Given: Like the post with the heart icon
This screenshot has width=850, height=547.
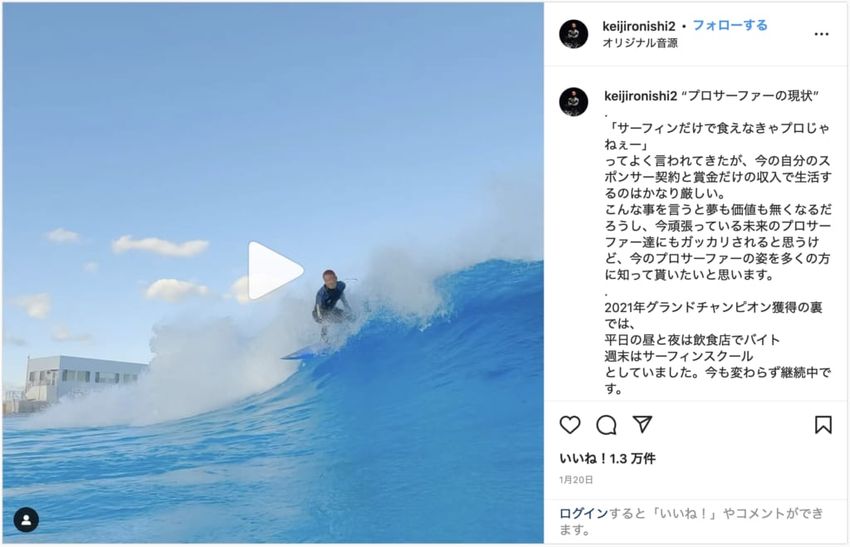Looking at the screenshot, I should tap(570, 424).
